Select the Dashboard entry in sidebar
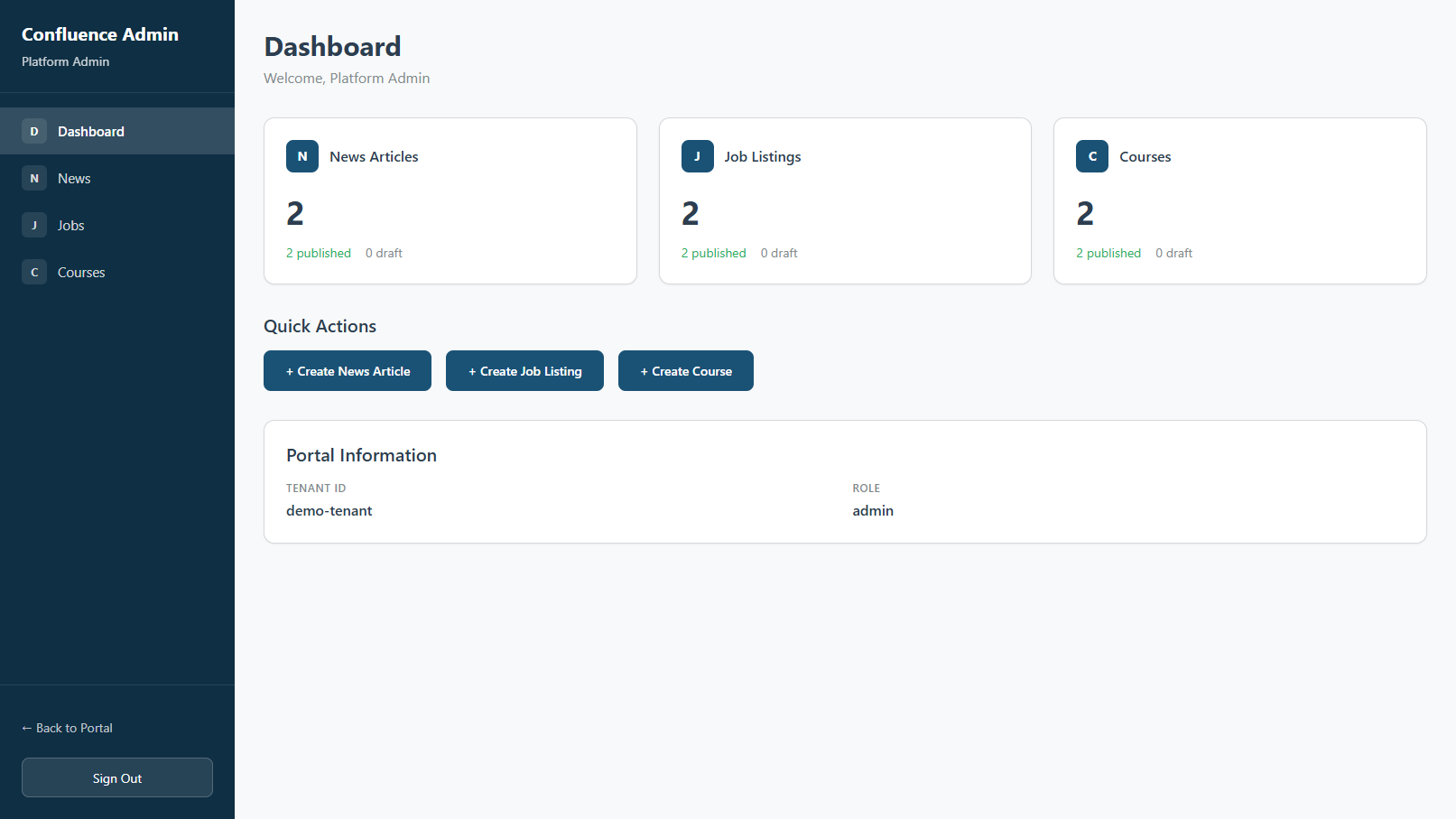The width and height of the screenshot is (1456, 819). (90, 131)
